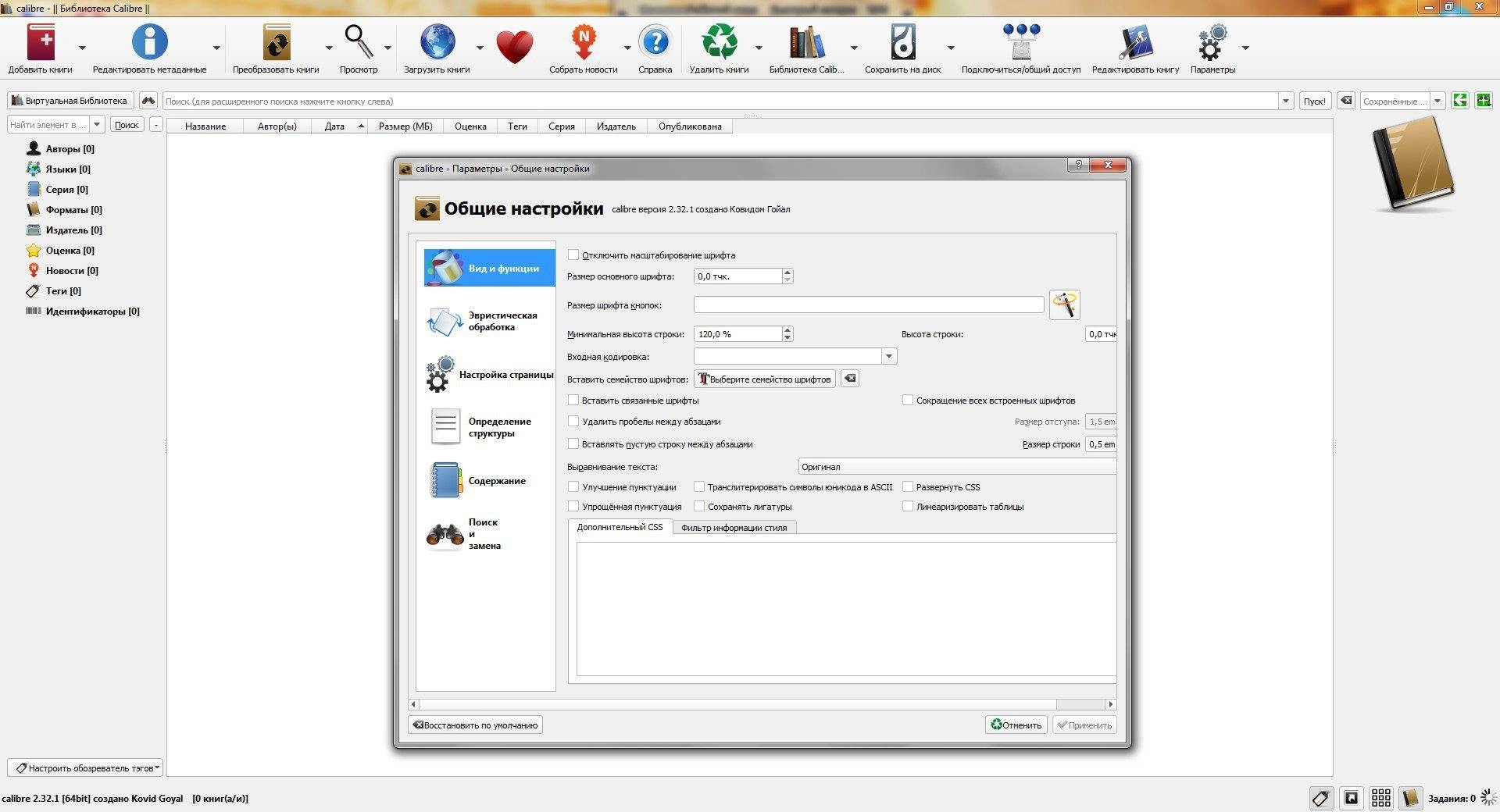Click the Add books icon
Image resolution: width=1500 pixels, height=812 pixels.
point(41,42)
